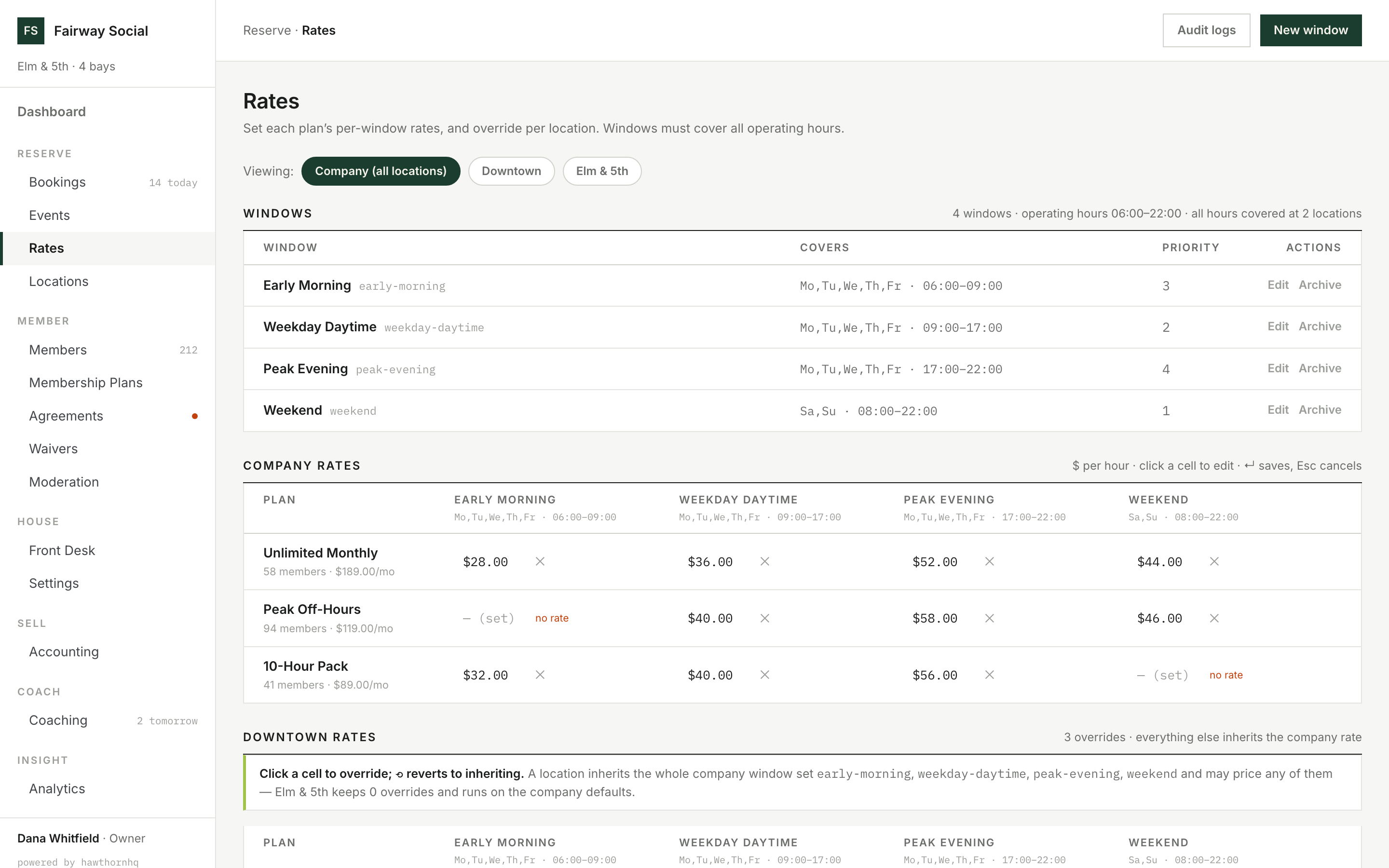This screenshot has height=868, width=1389.
Task: Switch to Elm & 5th location view
Action: (x=601, y=171)
